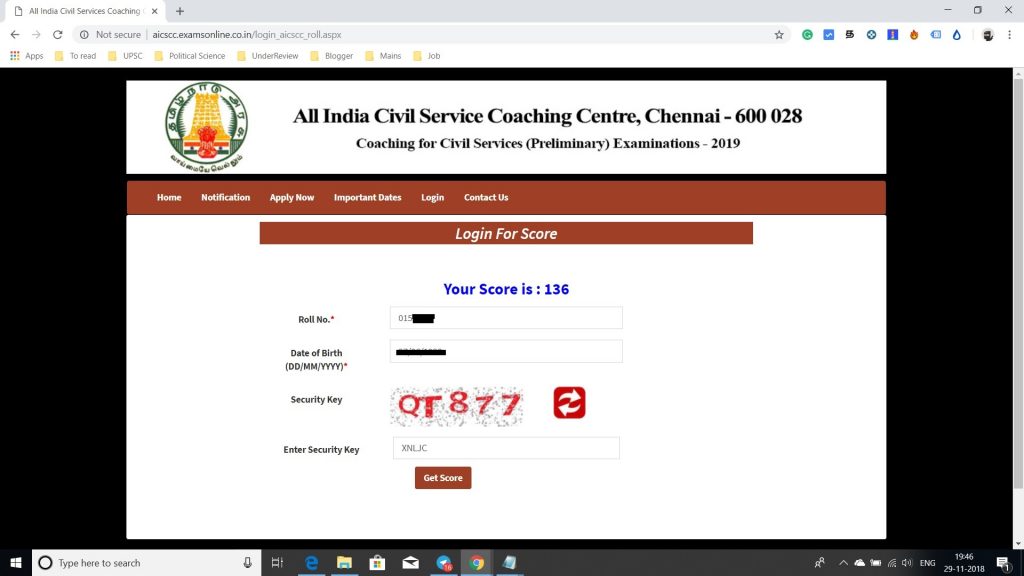The width and height of the screenshot is (1024, 576).
Task: Select the Notification menu item
Action: [225, 197]
